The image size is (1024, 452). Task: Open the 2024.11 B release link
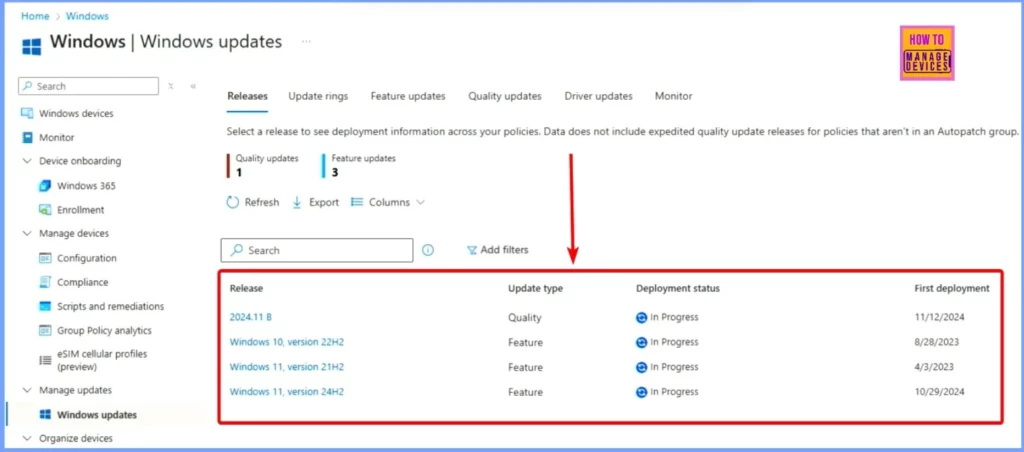coord(251,317)
